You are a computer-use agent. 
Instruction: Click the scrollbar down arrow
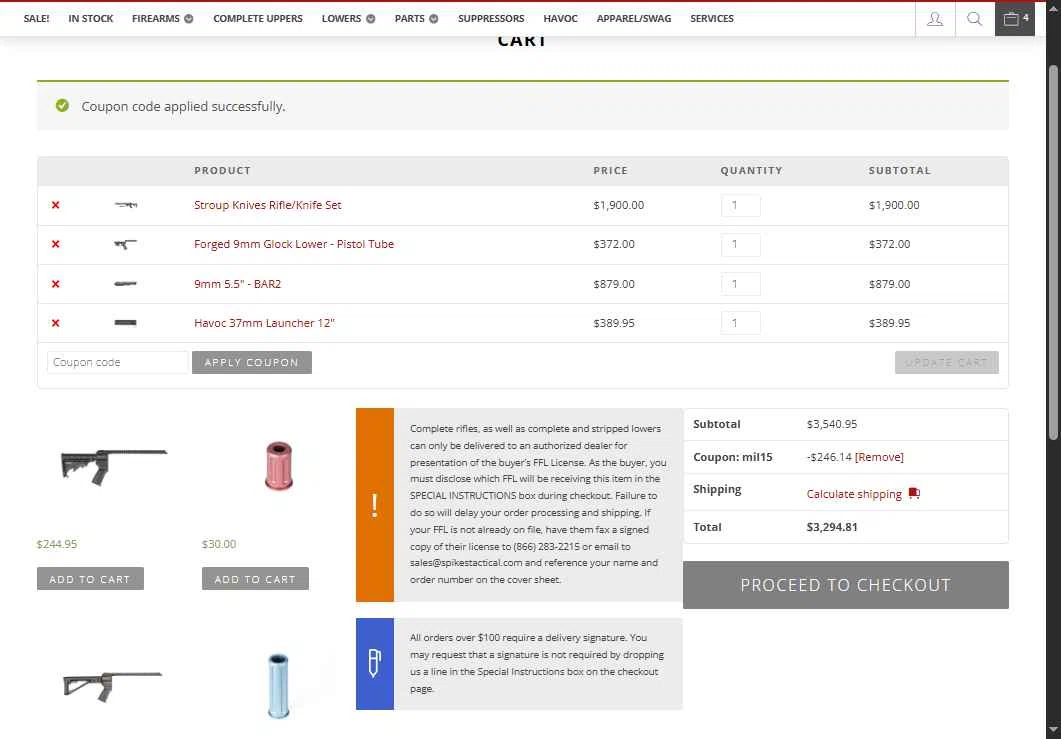[x=1053, y=730]
